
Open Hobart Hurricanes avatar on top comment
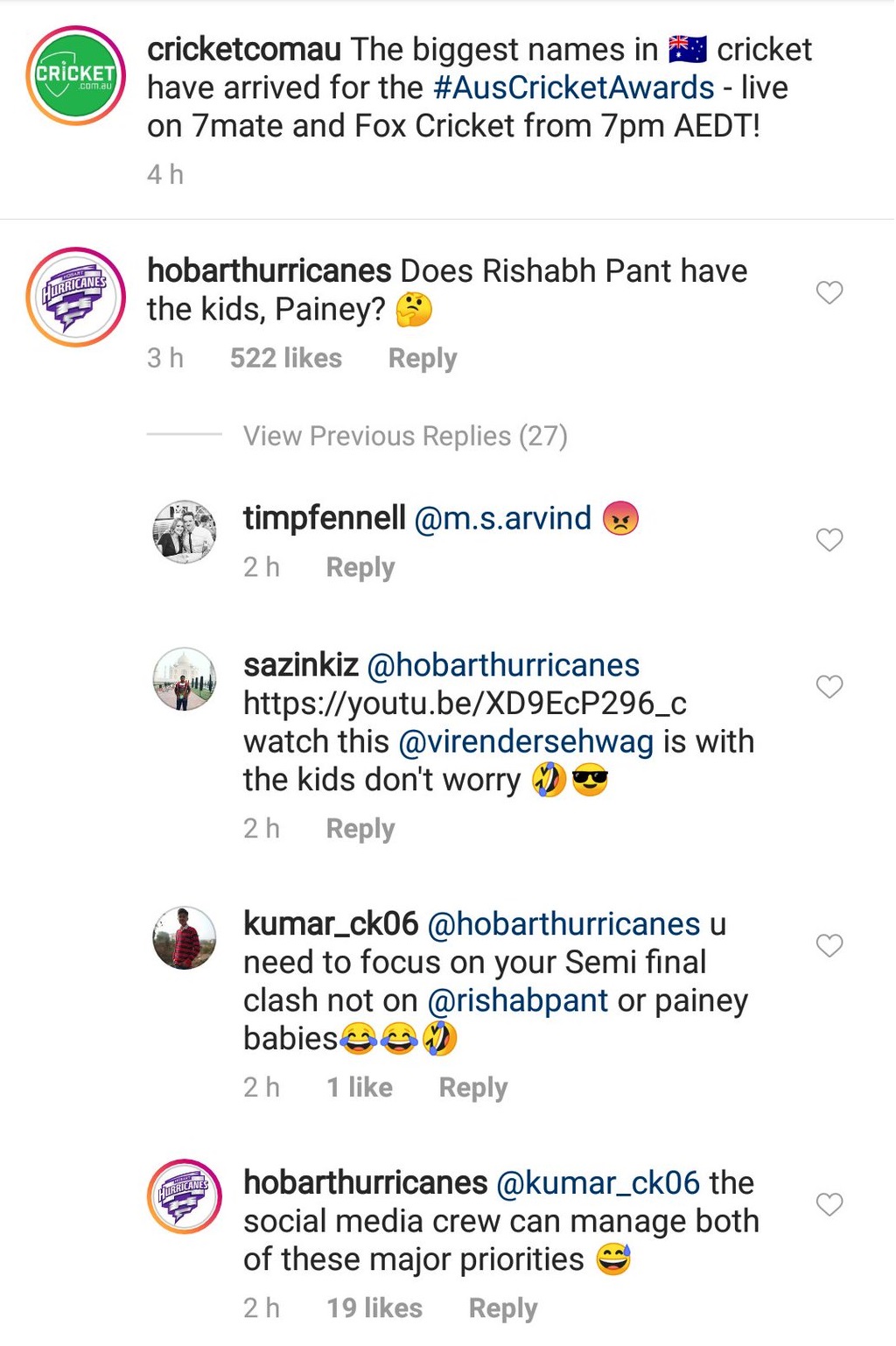coord(76,298)
